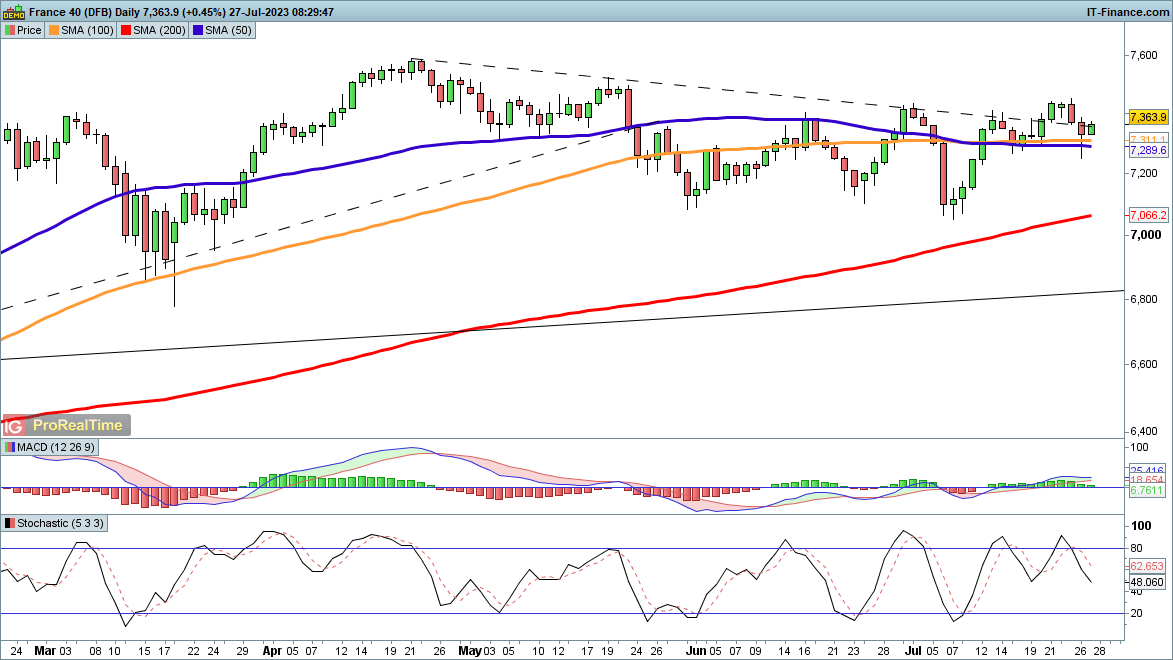The width and height of the screenshot is (1173, 660).
Task: Click the SMA 200 value label 7,066.2
Action: click(1148, 216)
